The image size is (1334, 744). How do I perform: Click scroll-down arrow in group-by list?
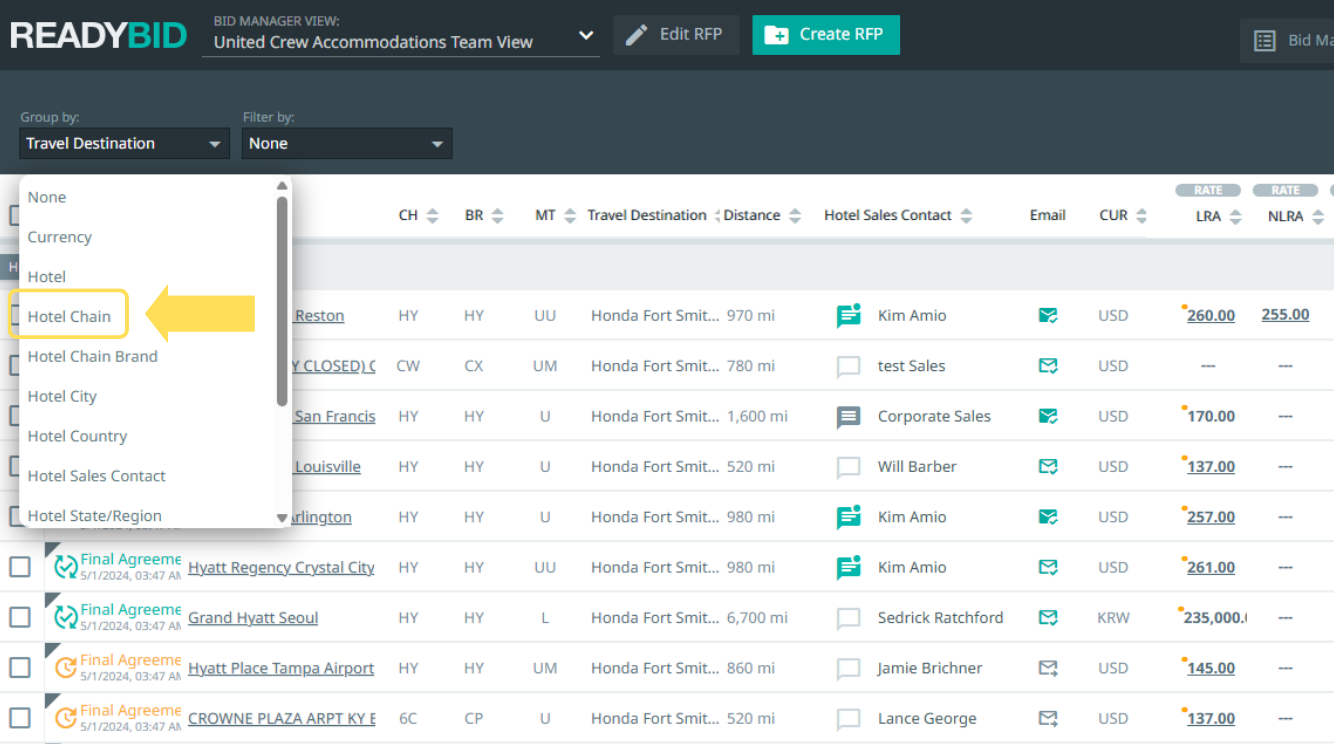(282, 518)
